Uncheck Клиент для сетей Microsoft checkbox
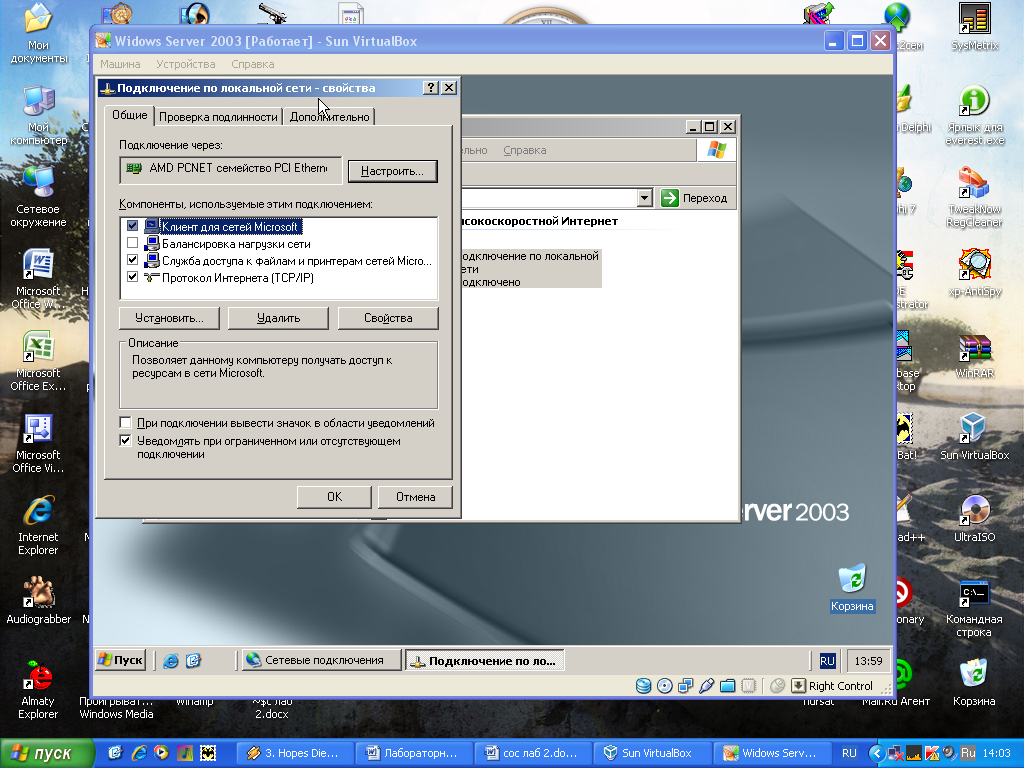Image resolution: width=1024 pixels, height=768 pixels. coord(133,226)
